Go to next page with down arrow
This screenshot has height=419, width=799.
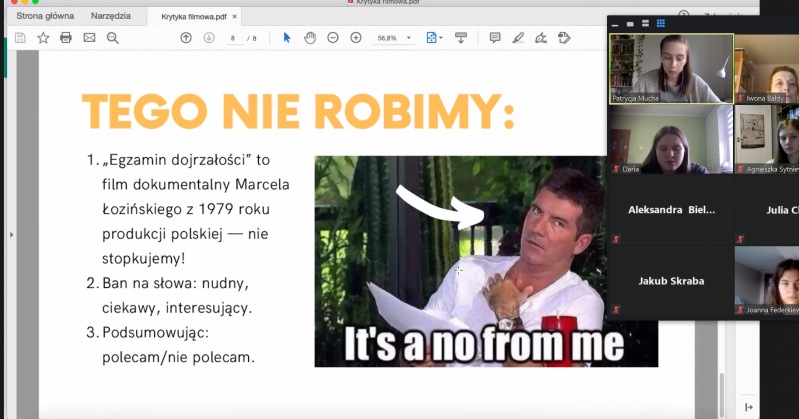coord(209,38)
